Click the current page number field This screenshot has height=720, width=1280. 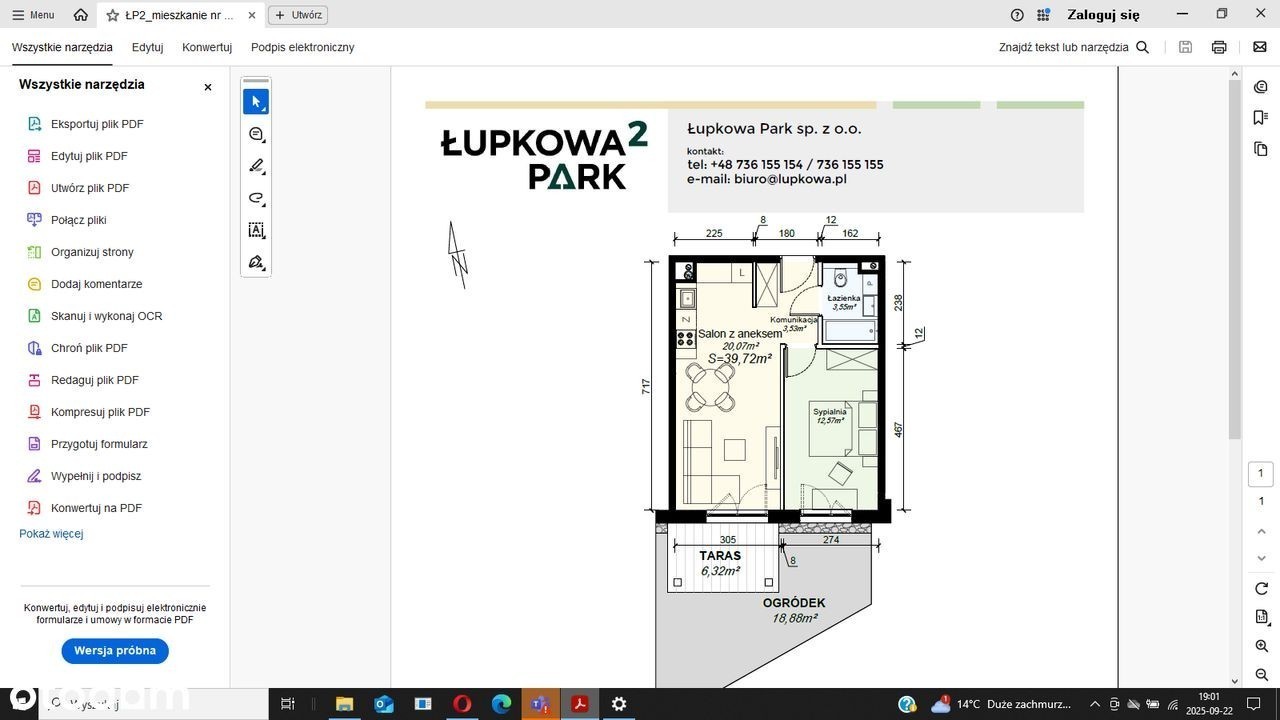pos(1261,474)
